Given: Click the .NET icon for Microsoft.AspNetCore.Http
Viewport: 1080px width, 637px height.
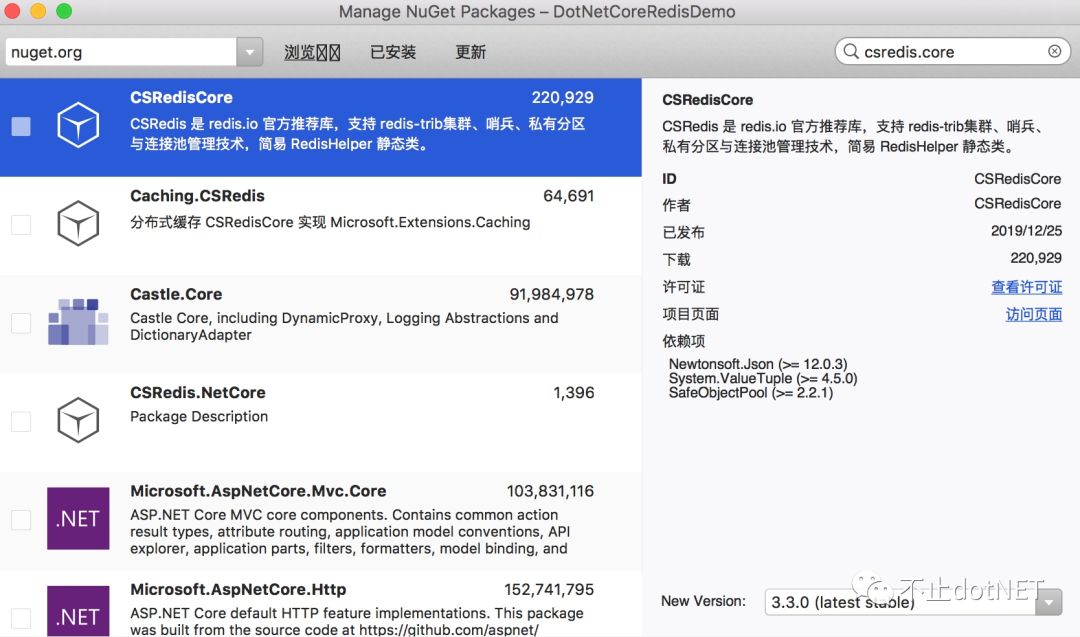Looking at the screenshot, I should pos(78,611).
